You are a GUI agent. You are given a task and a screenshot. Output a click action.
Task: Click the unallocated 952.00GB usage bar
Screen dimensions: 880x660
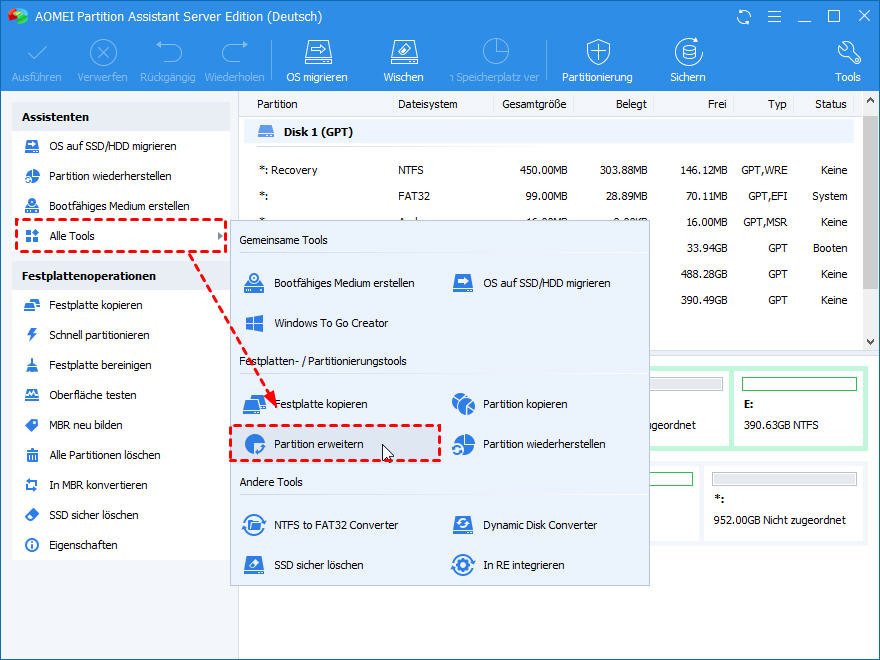click(784, 479)
